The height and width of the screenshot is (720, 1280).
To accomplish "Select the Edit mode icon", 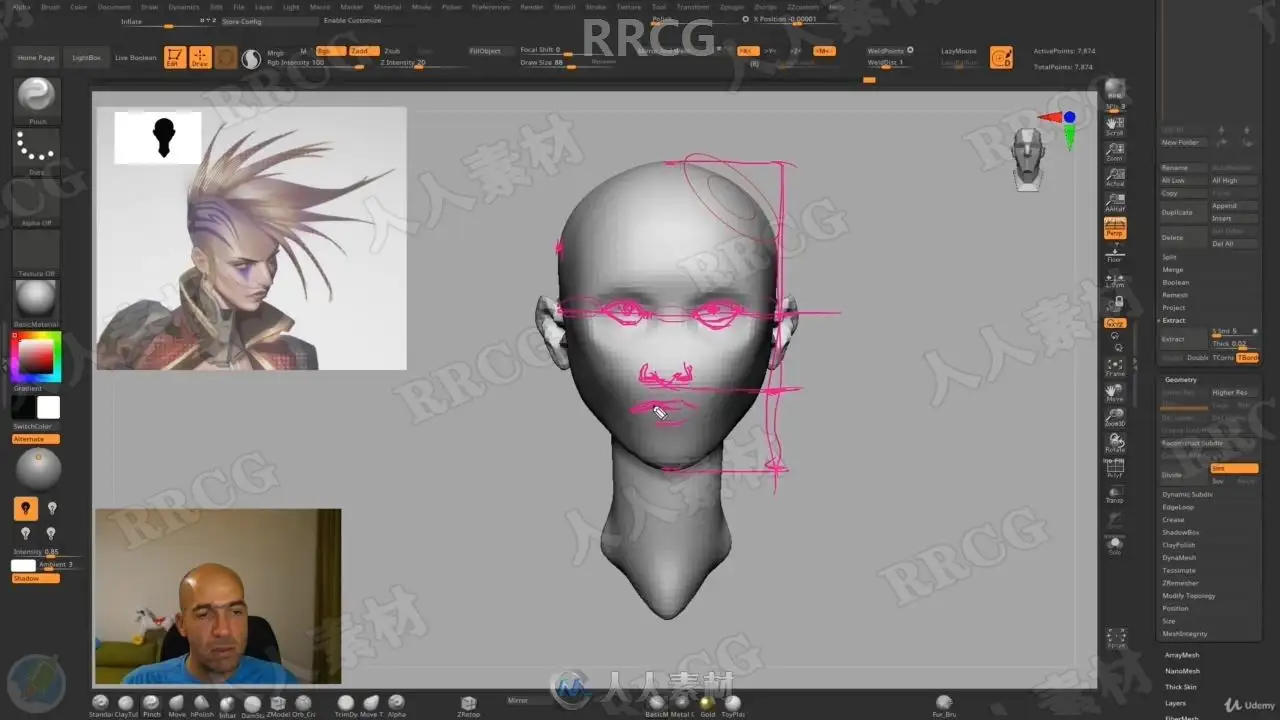I will point(174,58).
